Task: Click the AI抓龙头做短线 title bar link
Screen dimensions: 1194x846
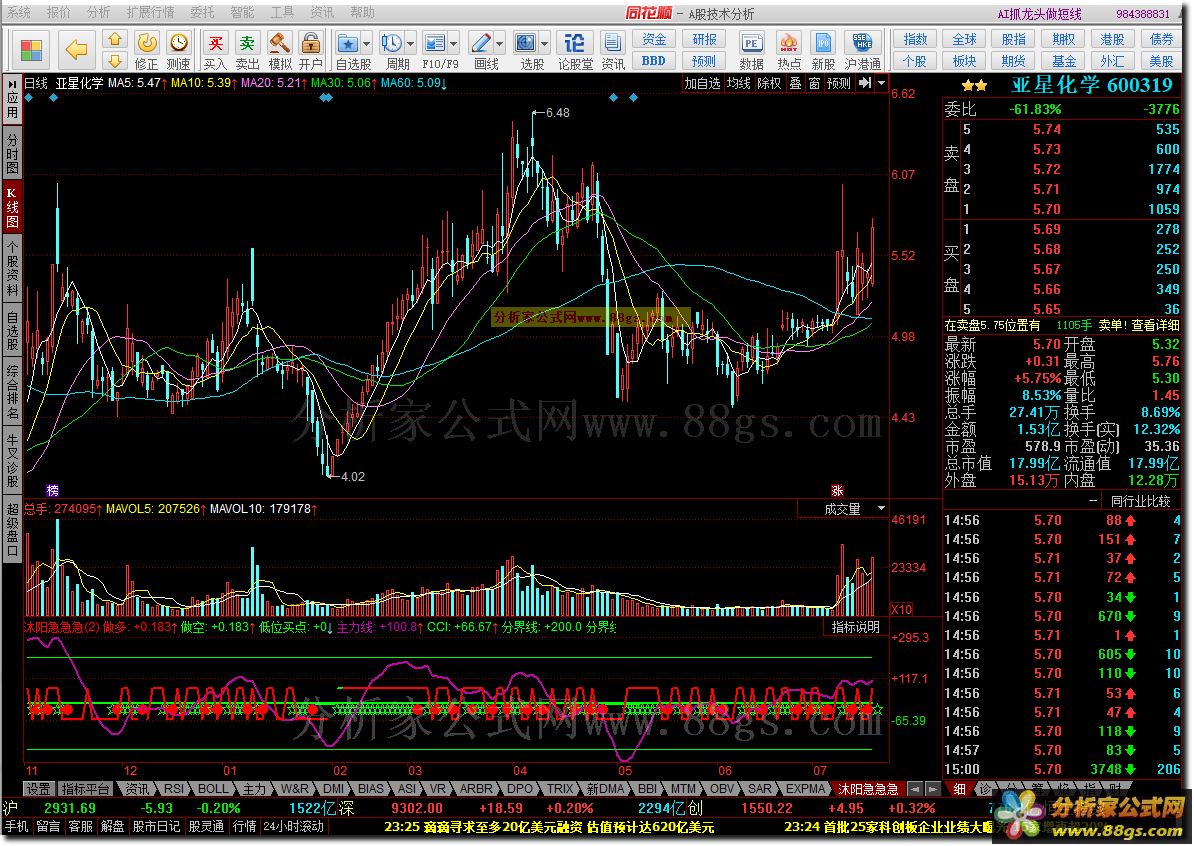Action: click(x=1039, y=14)
